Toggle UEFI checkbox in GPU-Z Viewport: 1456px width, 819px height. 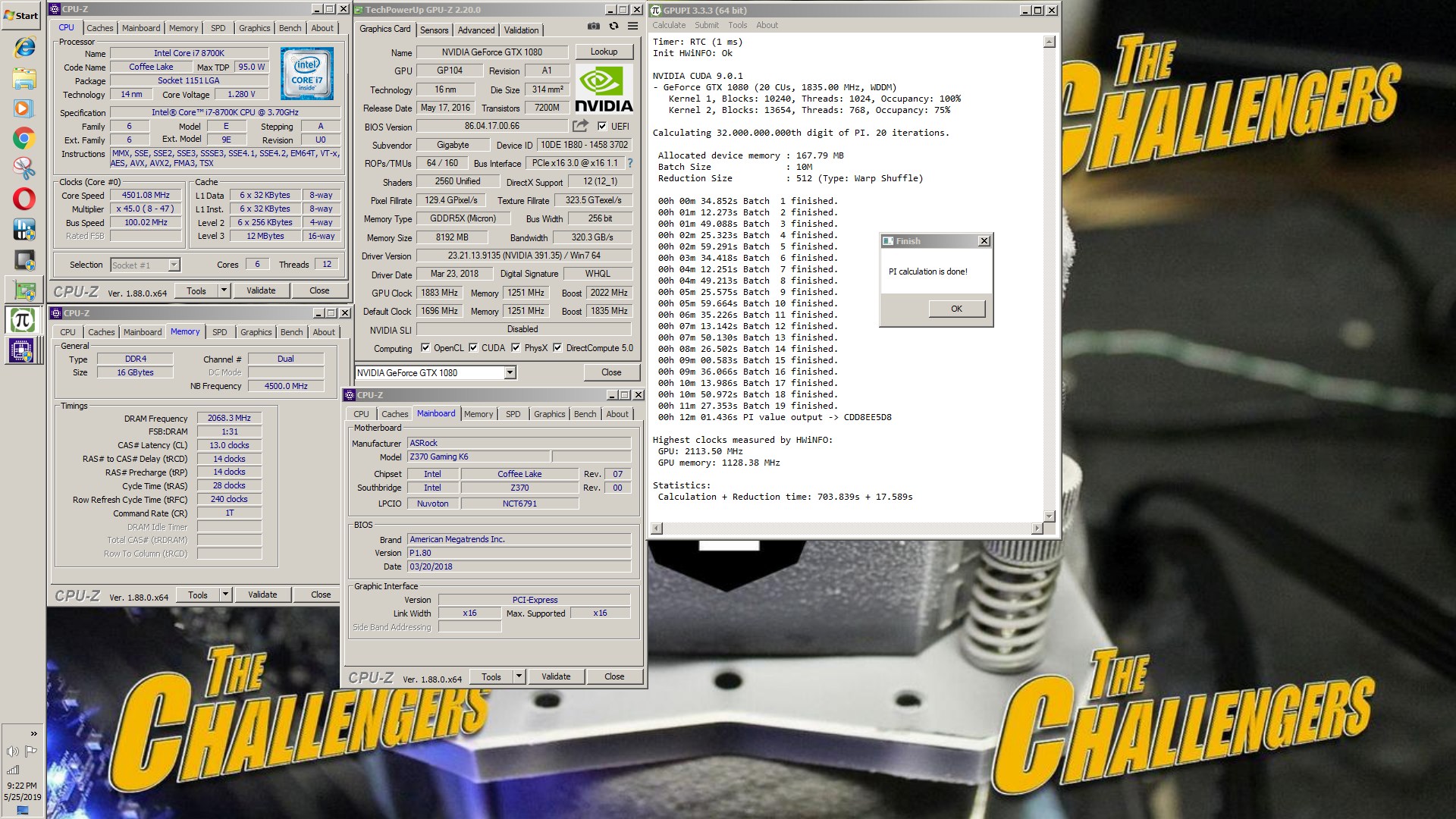pos(602,126)
